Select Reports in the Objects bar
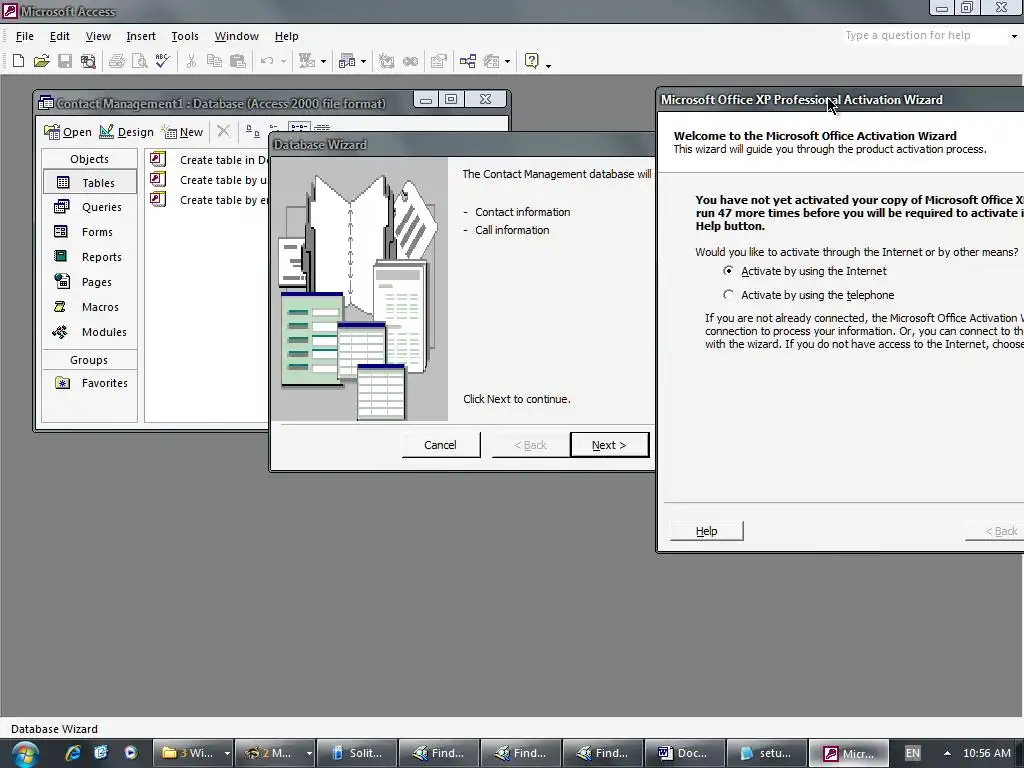1024x768 pixels. pyautogui.click(x=89, y=257)
